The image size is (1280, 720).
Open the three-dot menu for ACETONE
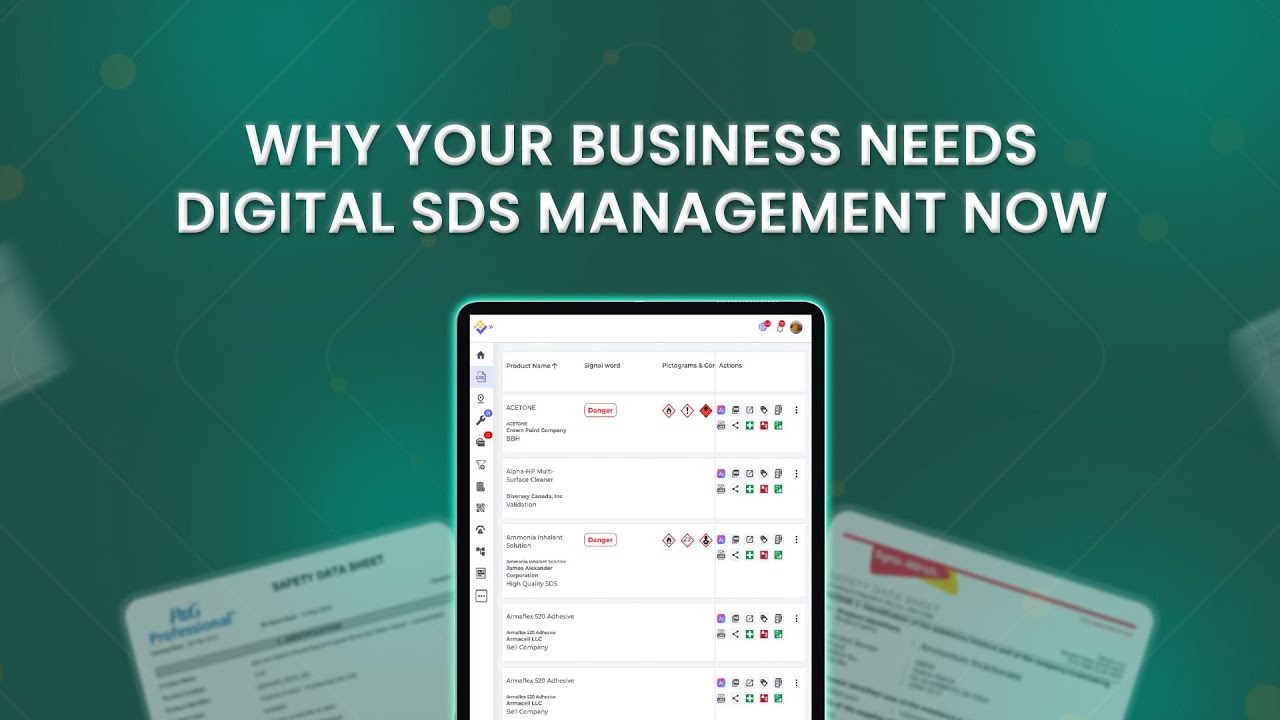797,410
